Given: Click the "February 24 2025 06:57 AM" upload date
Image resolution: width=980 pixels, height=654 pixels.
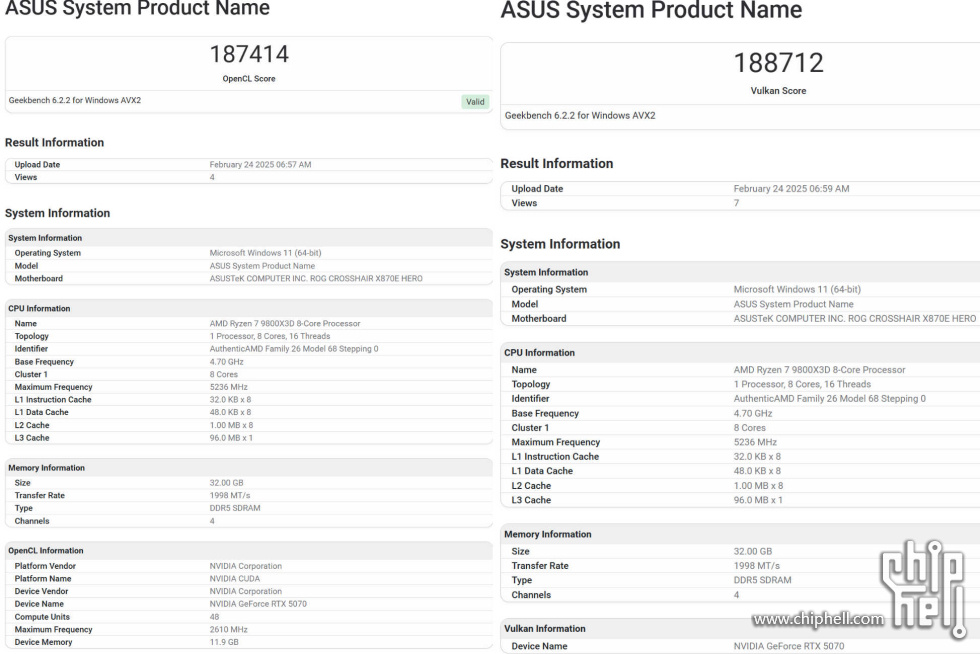Looking at the screenshot, I should pyautogui.click(x=260, y=164).
